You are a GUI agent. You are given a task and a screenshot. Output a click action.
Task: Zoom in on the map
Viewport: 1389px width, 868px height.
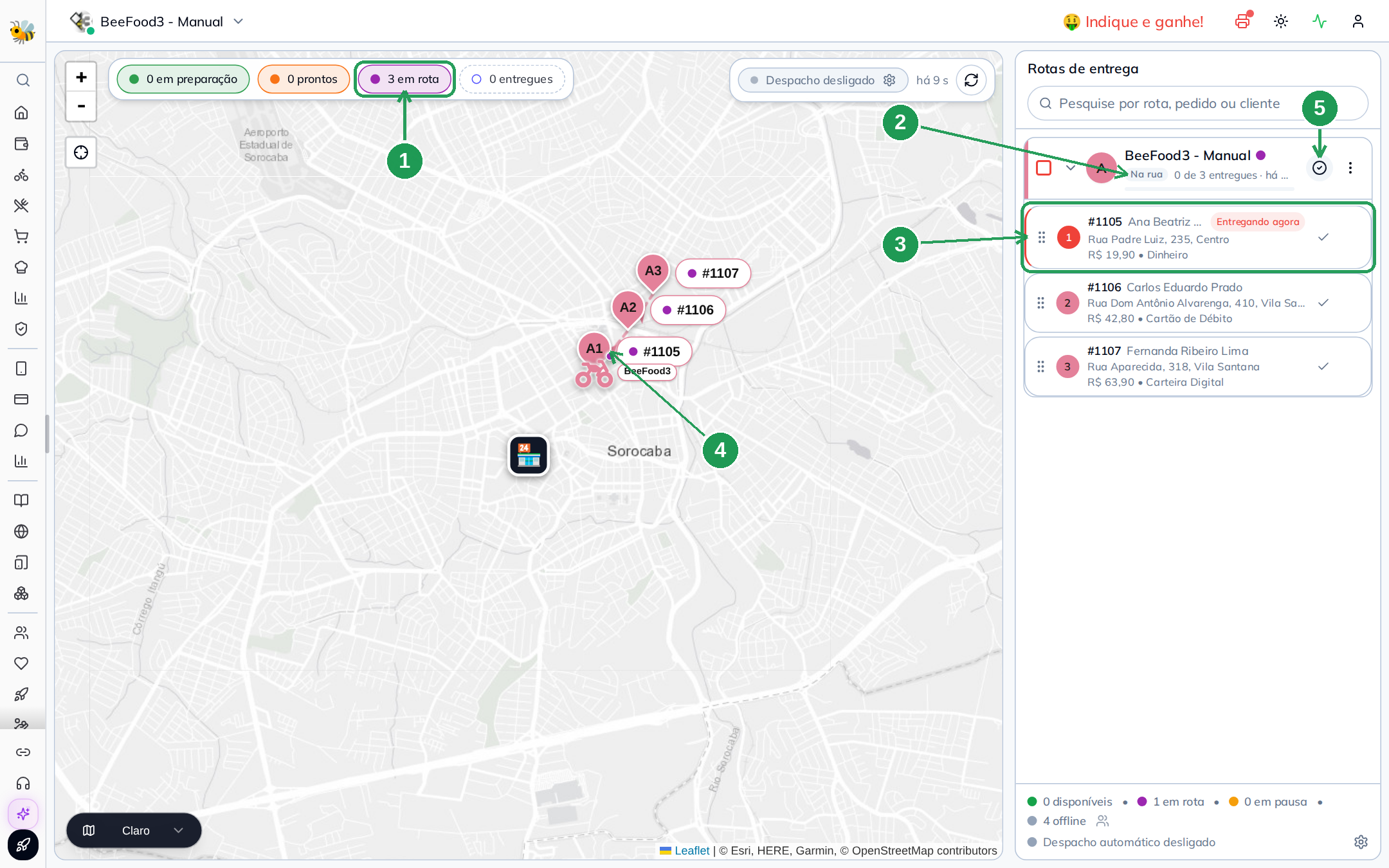81,77
